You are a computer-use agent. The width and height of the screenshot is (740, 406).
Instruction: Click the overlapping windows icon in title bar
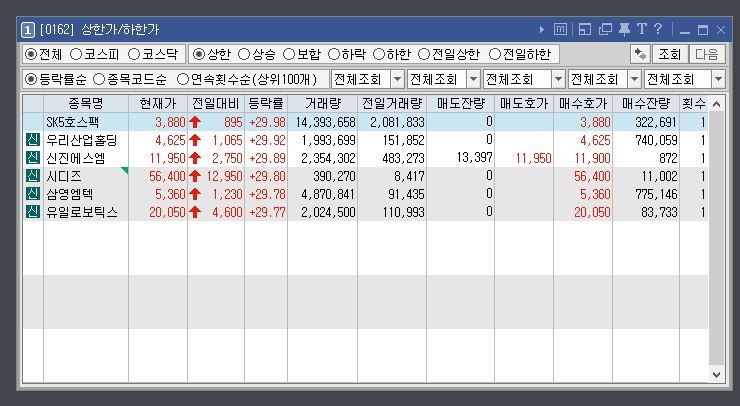(x=605, y=29)
